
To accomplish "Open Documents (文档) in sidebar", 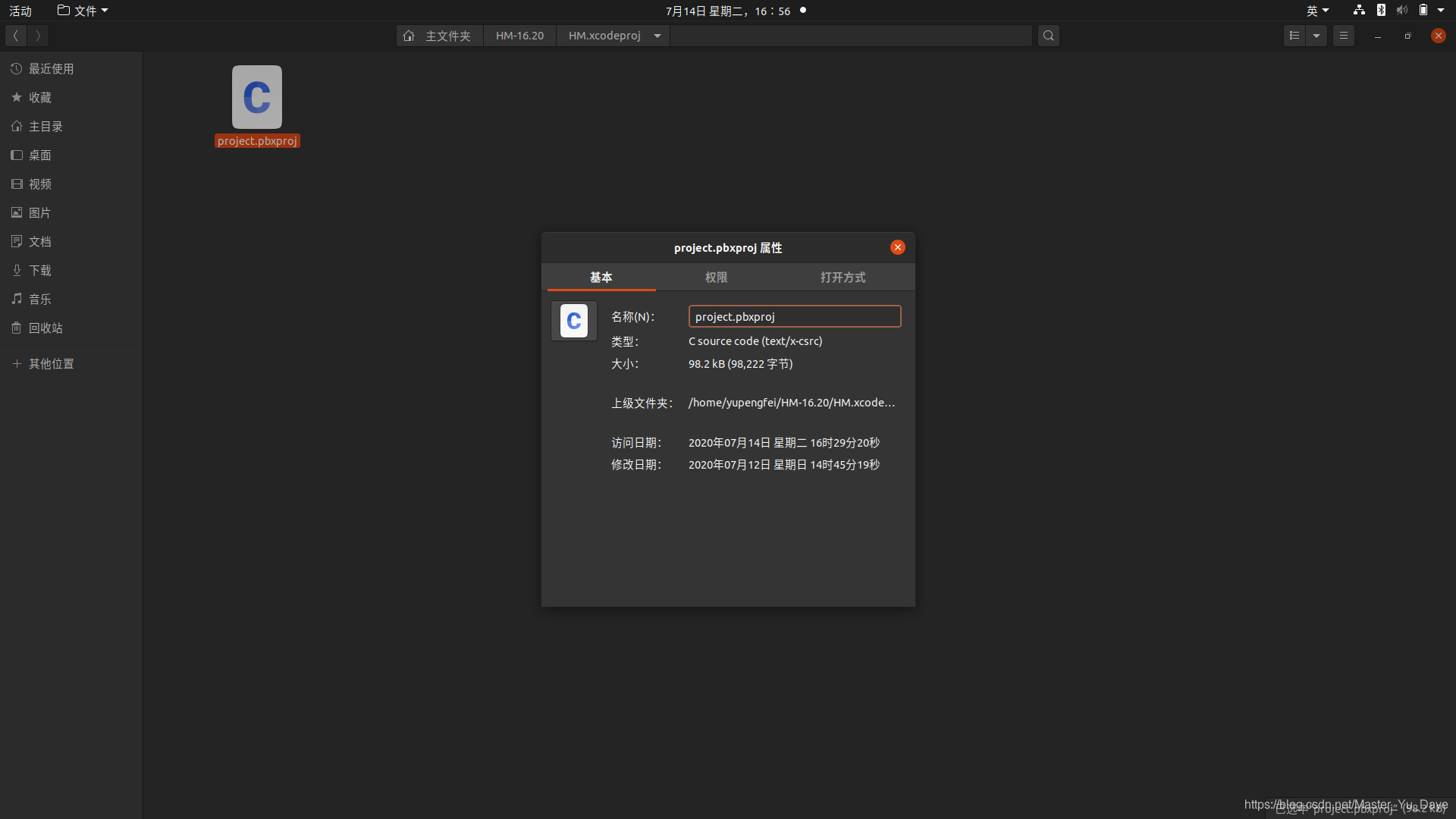I will tap(71, 242).
